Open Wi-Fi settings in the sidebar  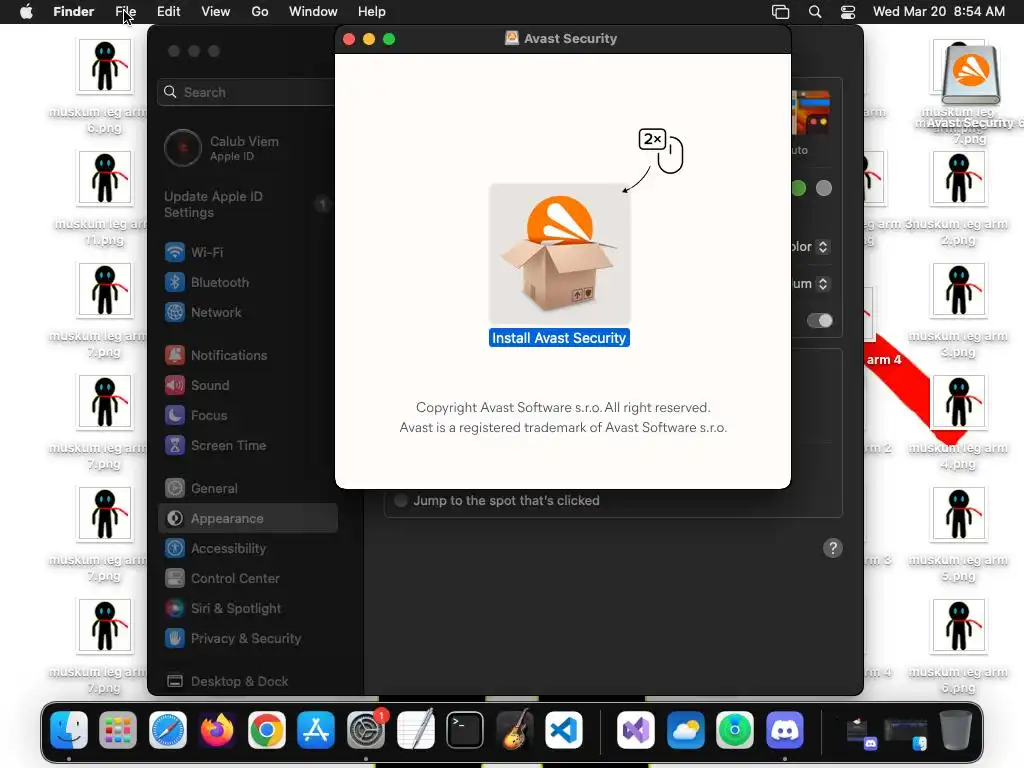pos(248,252)
